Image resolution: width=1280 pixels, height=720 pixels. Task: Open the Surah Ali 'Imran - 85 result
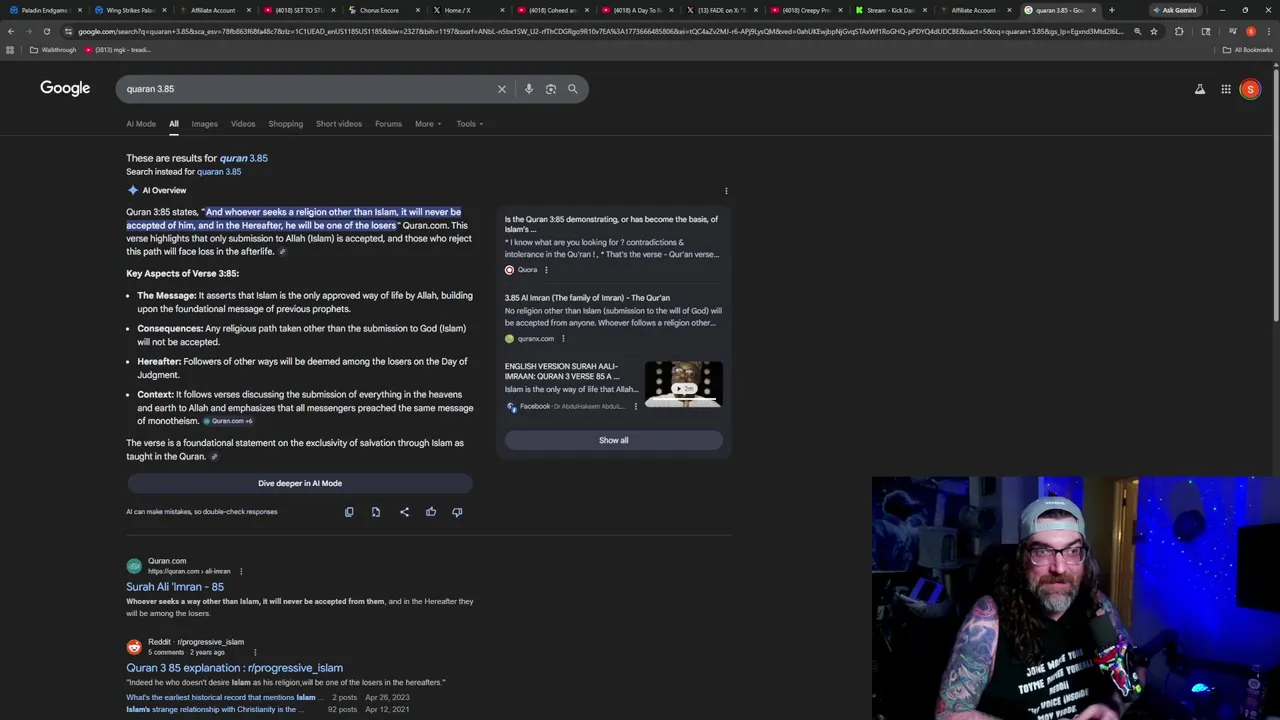pos(175,587)
